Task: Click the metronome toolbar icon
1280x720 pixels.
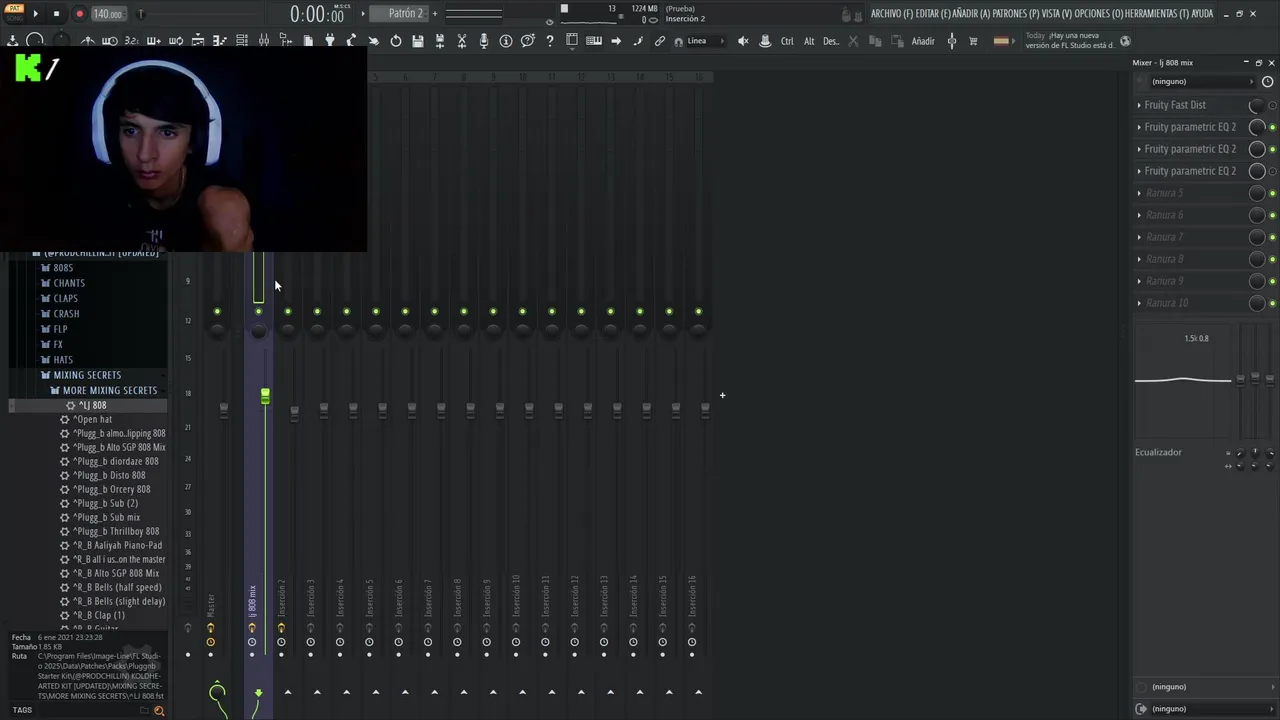Action: point(88,41)
